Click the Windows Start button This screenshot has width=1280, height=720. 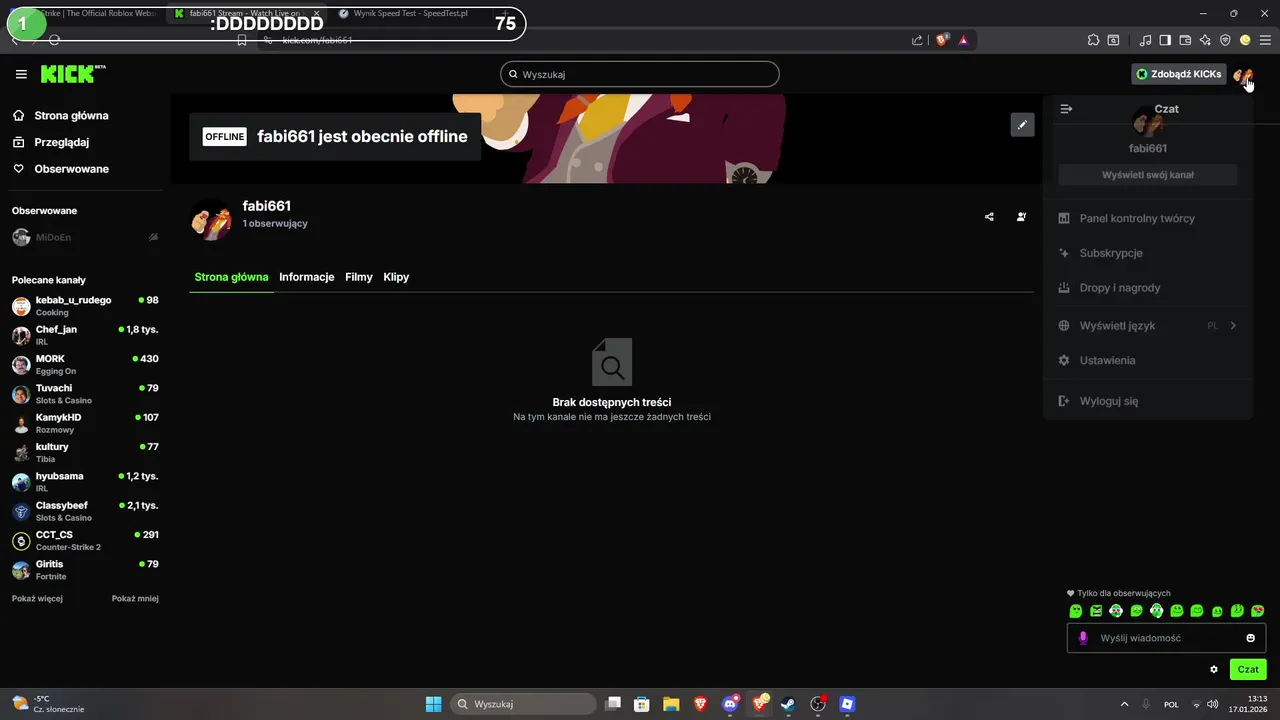[434, 704]
